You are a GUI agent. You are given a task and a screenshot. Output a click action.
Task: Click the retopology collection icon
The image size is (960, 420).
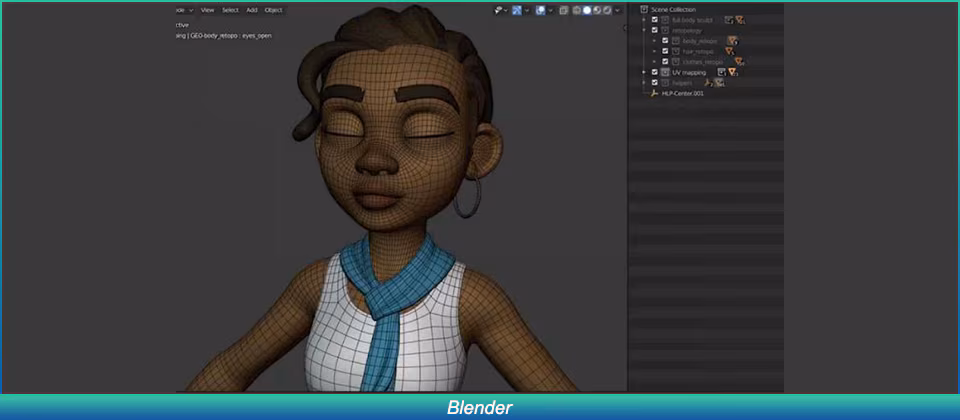(665, 30)
